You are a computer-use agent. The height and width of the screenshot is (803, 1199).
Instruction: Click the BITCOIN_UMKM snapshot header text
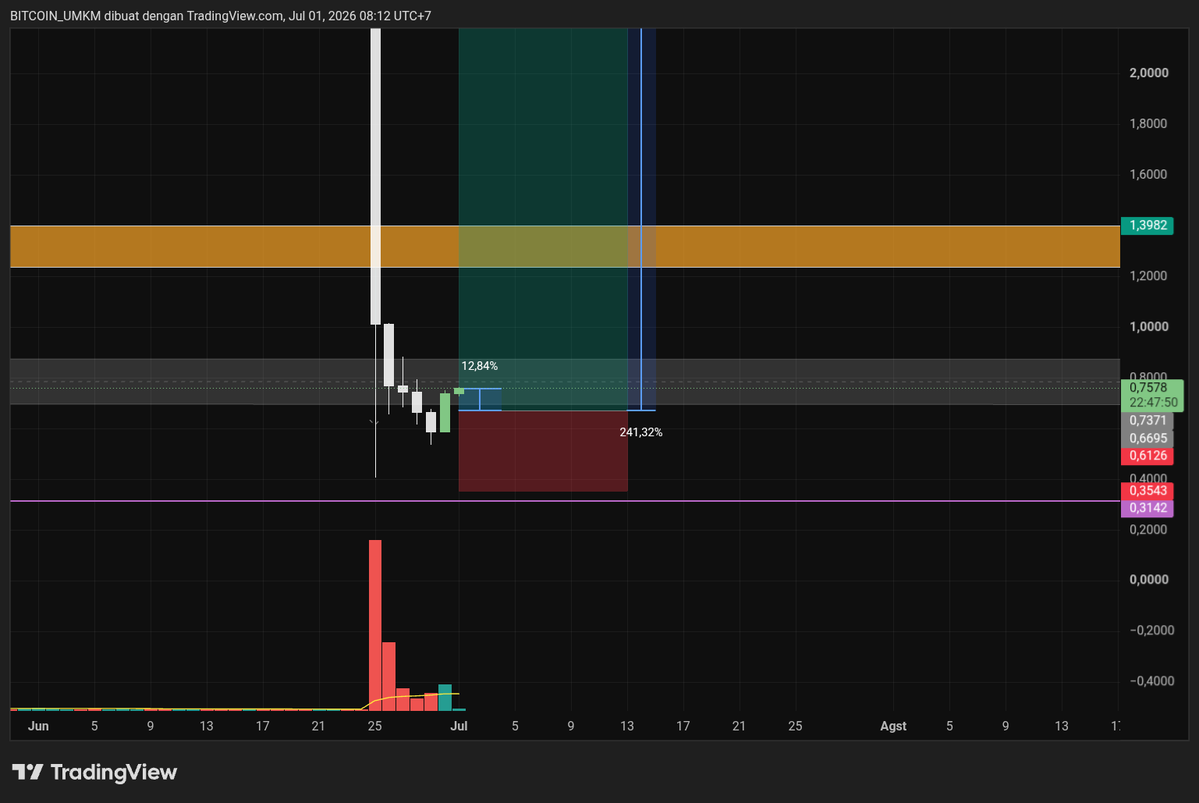[220, 15]
